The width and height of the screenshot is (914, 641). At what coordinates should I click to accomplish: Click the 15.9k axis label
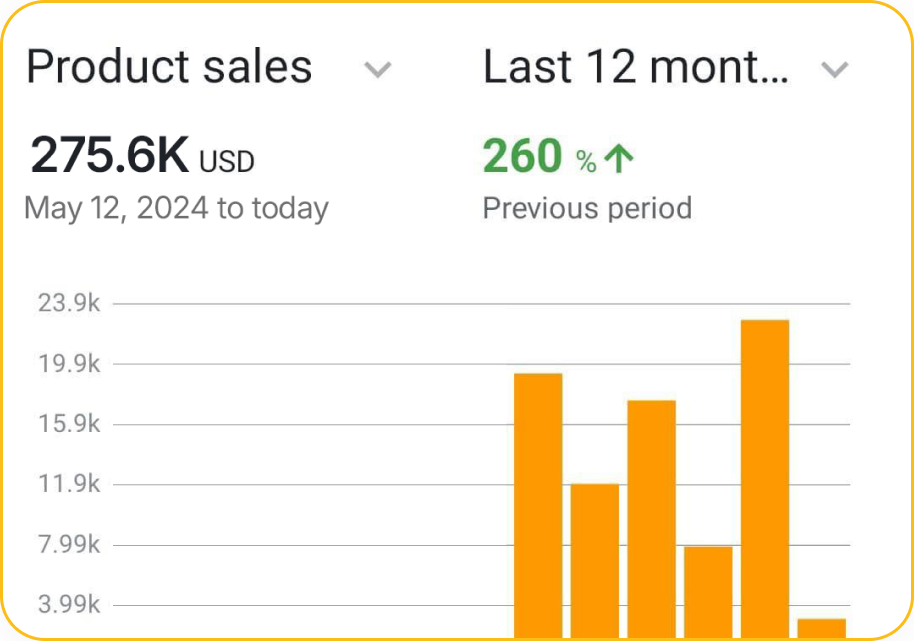(x=69, y=424)
